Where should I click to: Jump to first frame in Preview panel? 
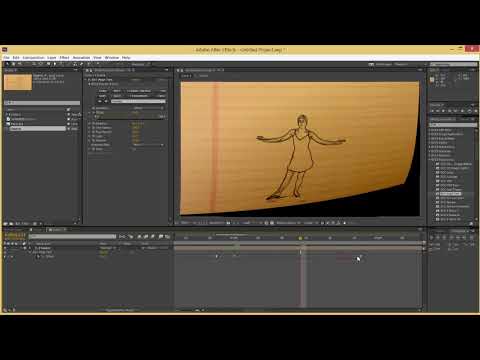432,111
